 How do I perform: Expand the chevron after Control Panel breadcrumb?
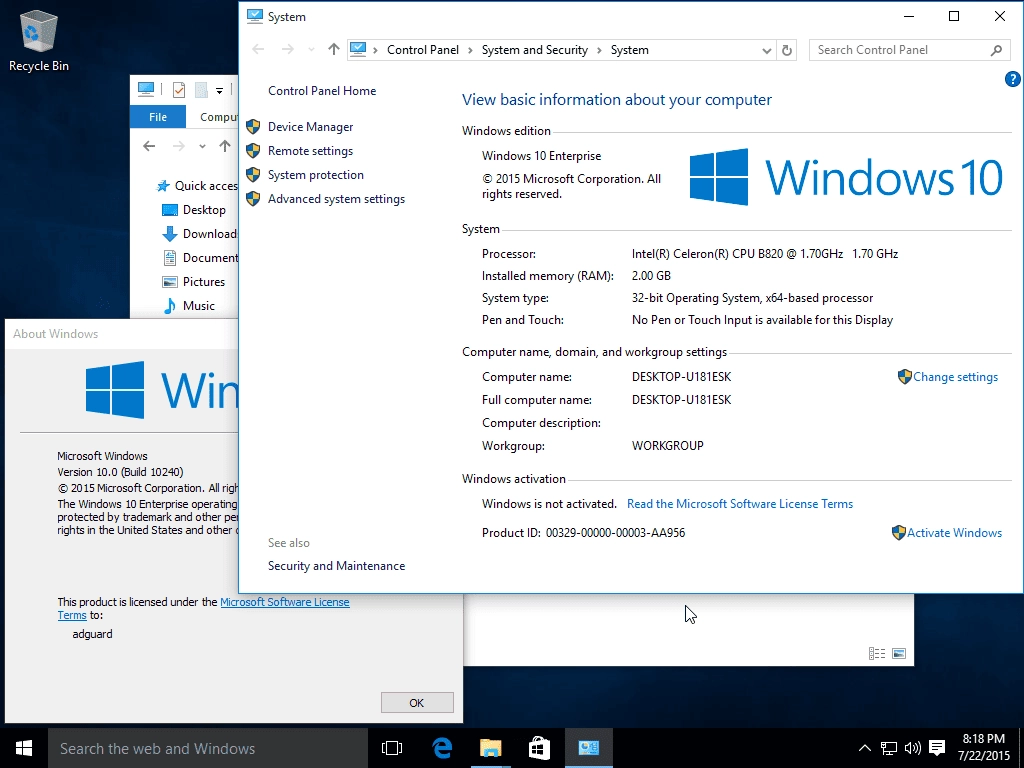[470, 50]
